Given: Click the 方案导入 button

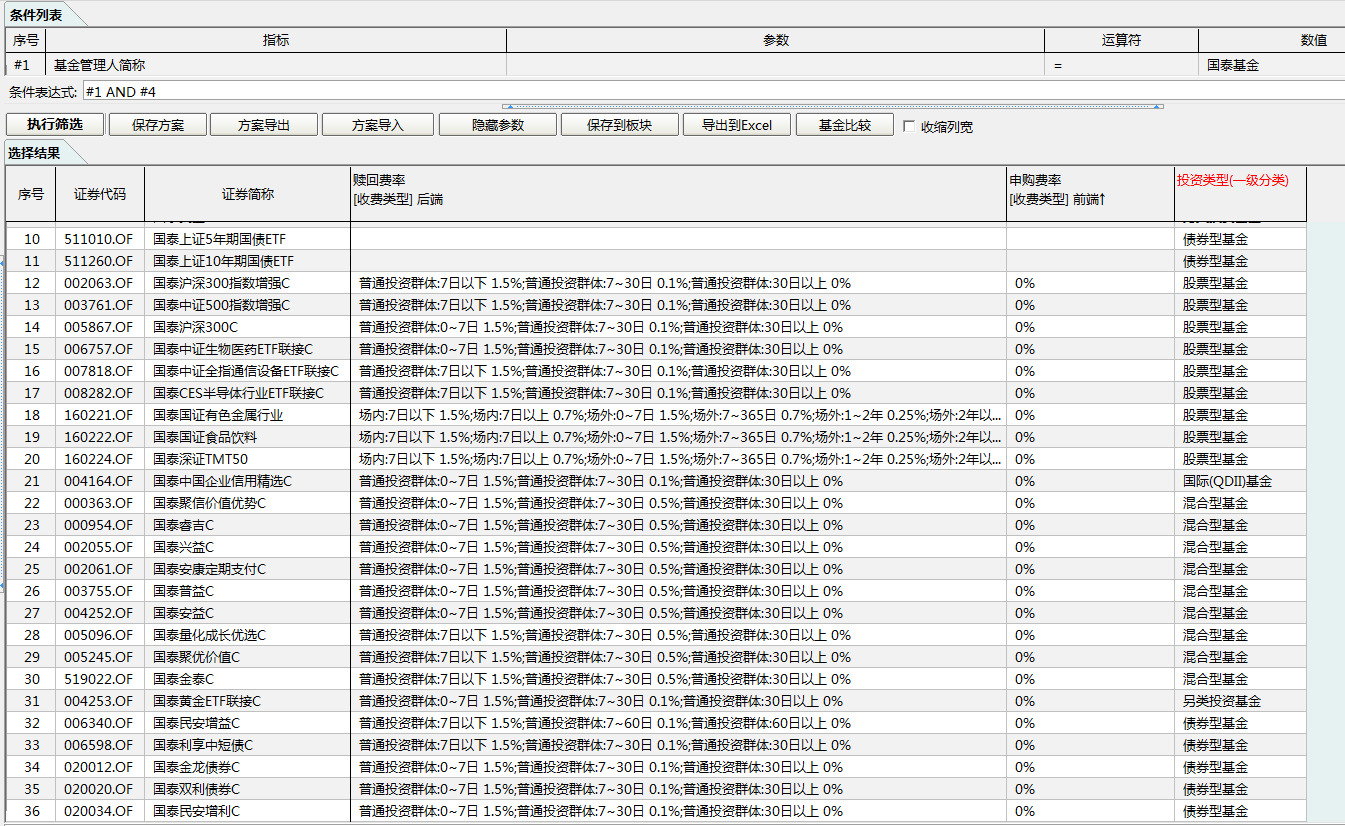Looking at the screenshot, I should click(378, 125).
